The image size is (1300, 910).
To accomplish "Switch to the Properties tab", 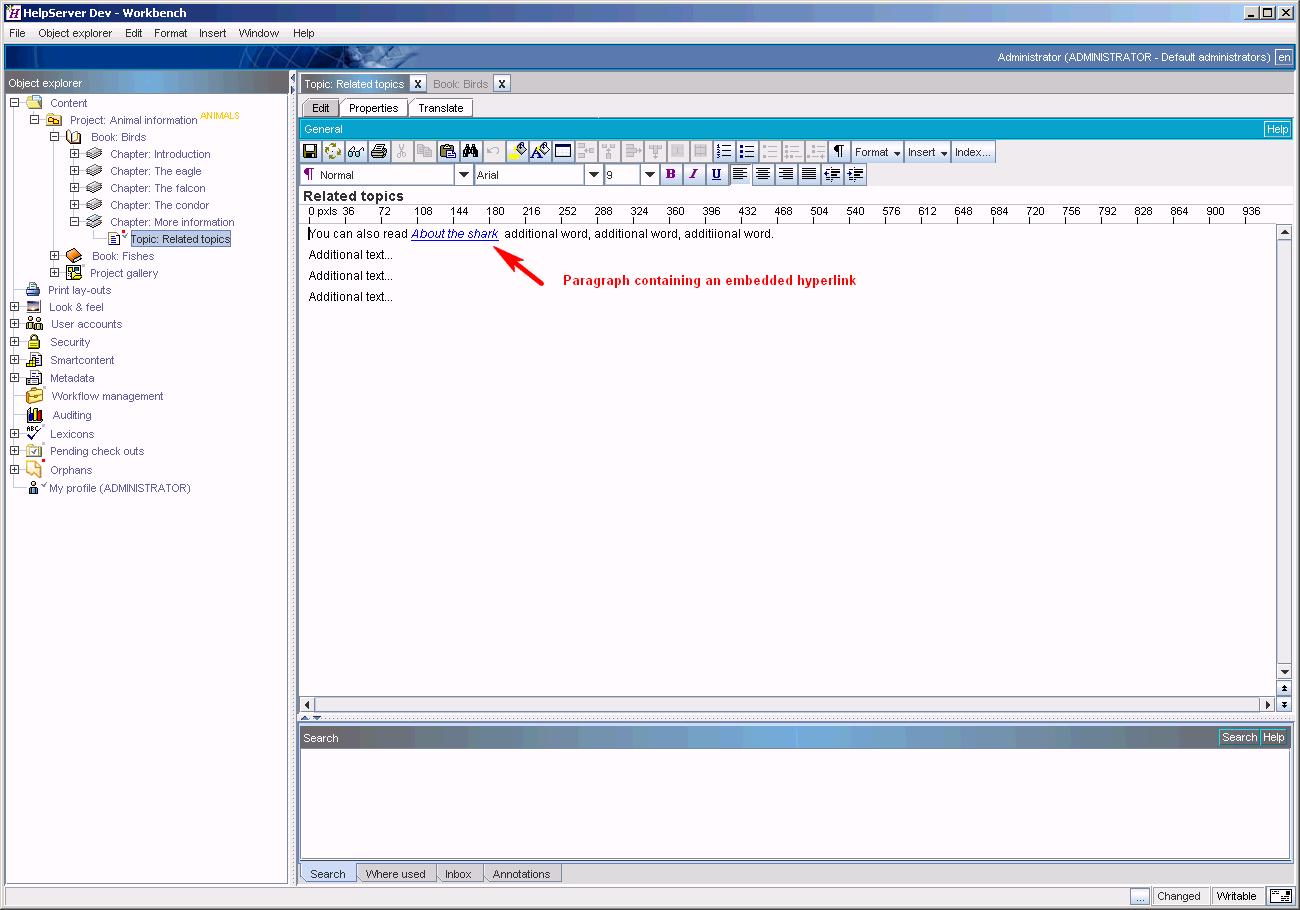I will coord(374,108).
